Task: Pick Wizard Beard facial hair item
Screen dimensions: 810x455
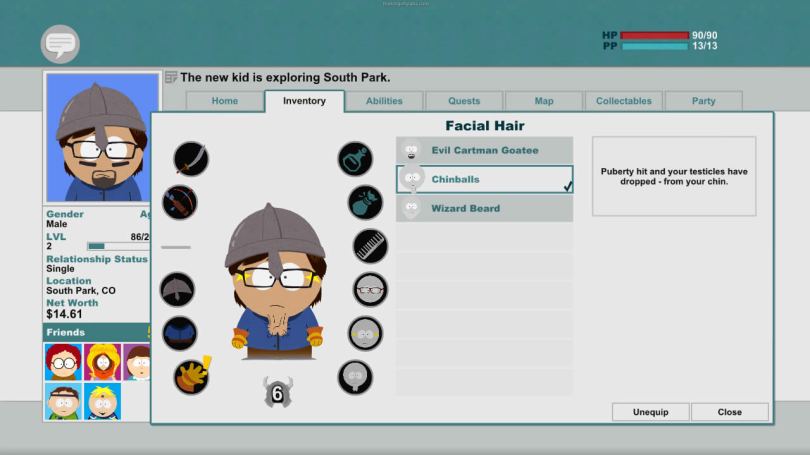Action: coord(485,208)
